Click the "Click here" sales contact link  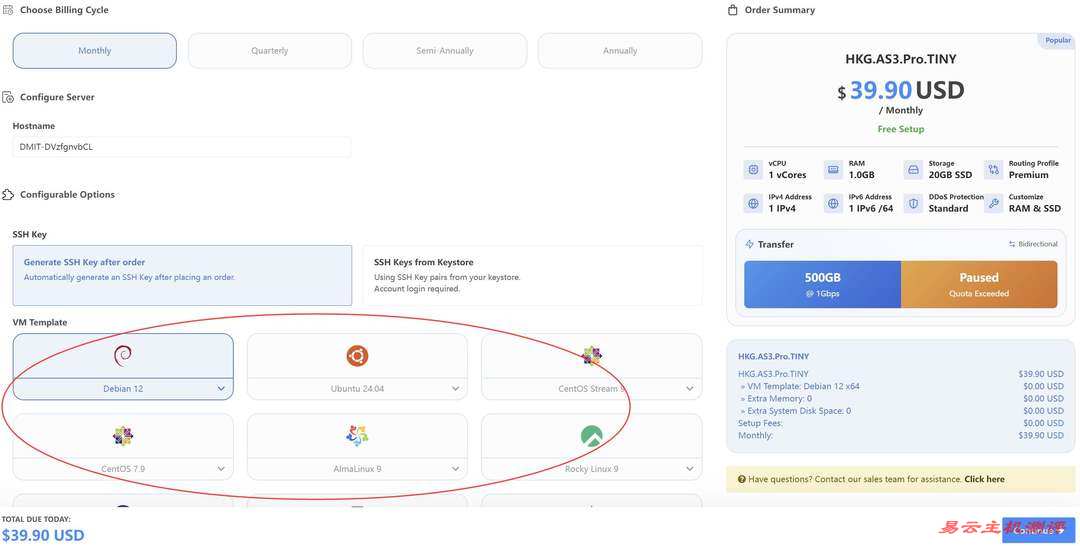(x=984, y=479)
